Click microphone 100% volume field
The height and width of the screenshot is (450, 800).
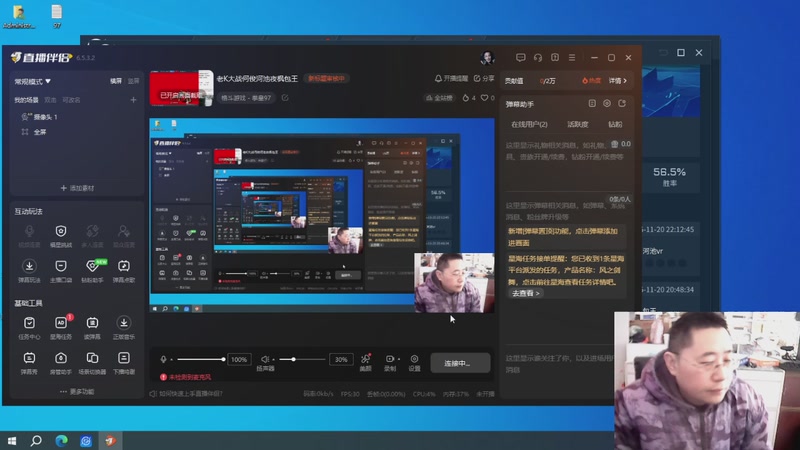(x=239, y=360)
